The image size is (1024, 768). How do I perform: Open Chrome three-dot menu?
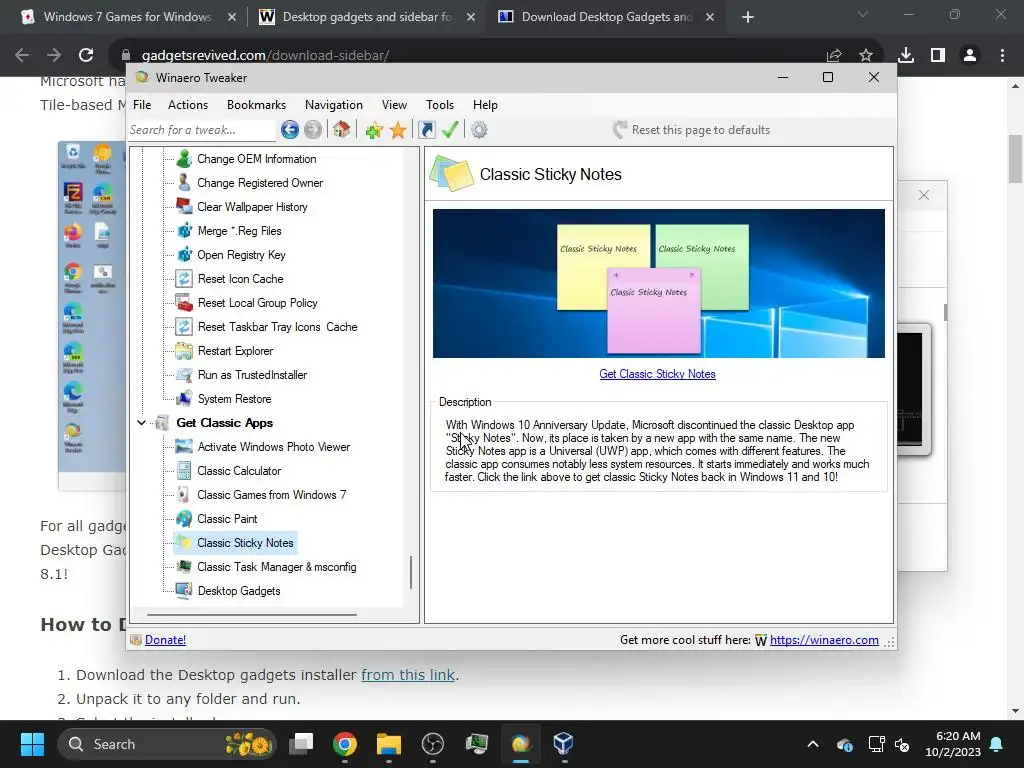(1002, 56)
